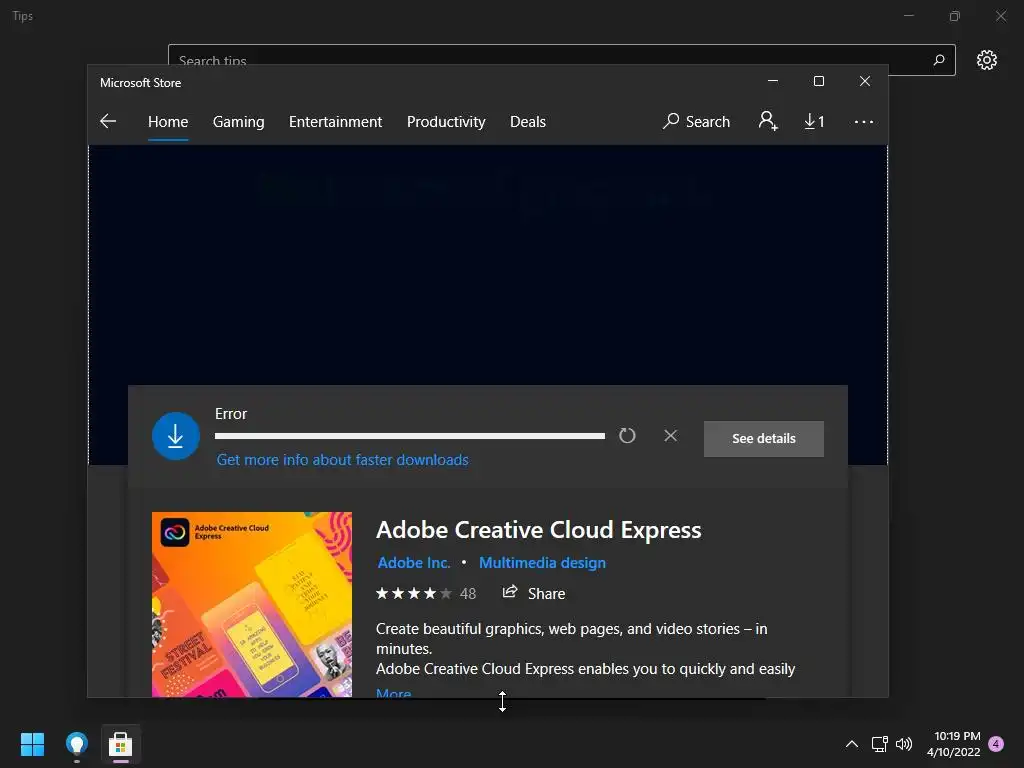
Task: Open clock and date in taskbar
Action: click(x=953, y=744)
